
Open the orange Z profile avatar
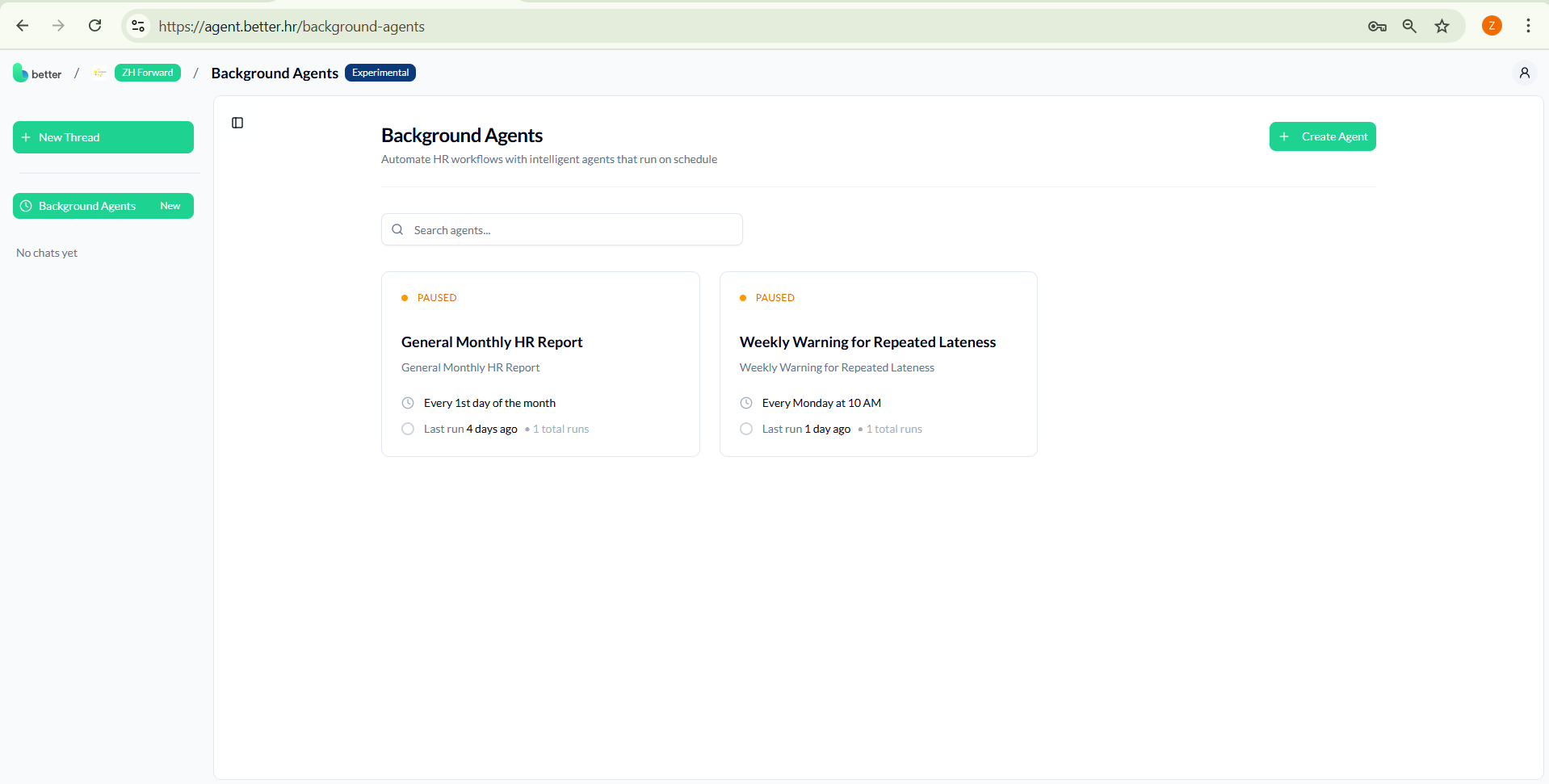click(x=1492, y=26)
